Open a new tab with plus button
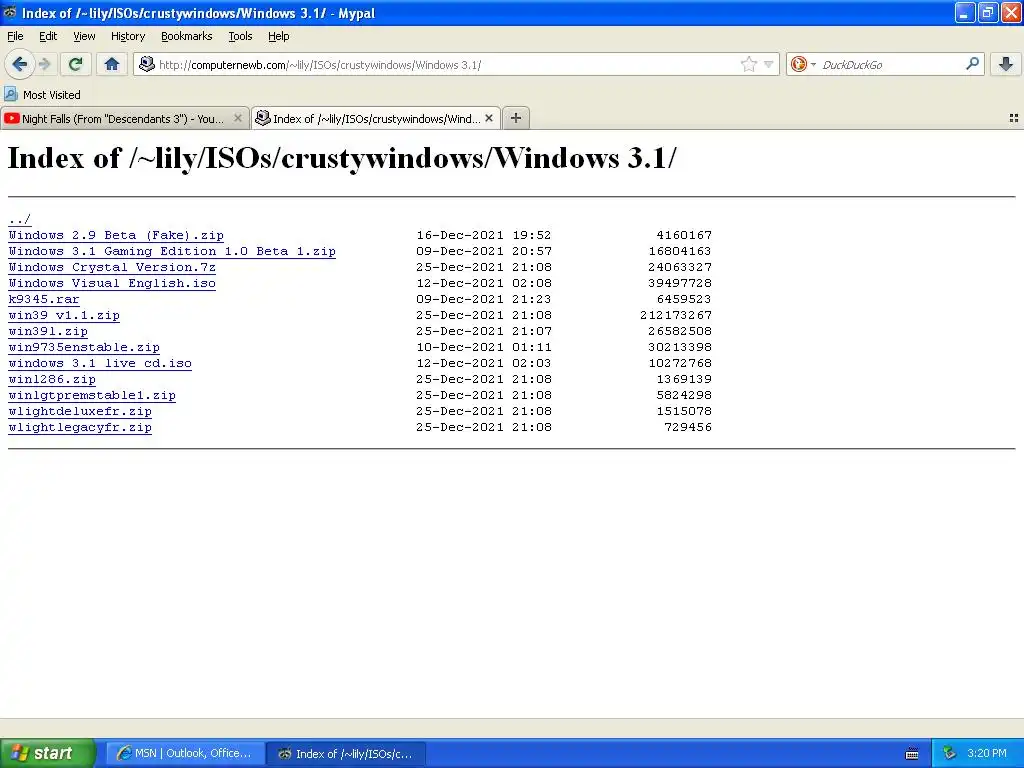 [516, 118]
